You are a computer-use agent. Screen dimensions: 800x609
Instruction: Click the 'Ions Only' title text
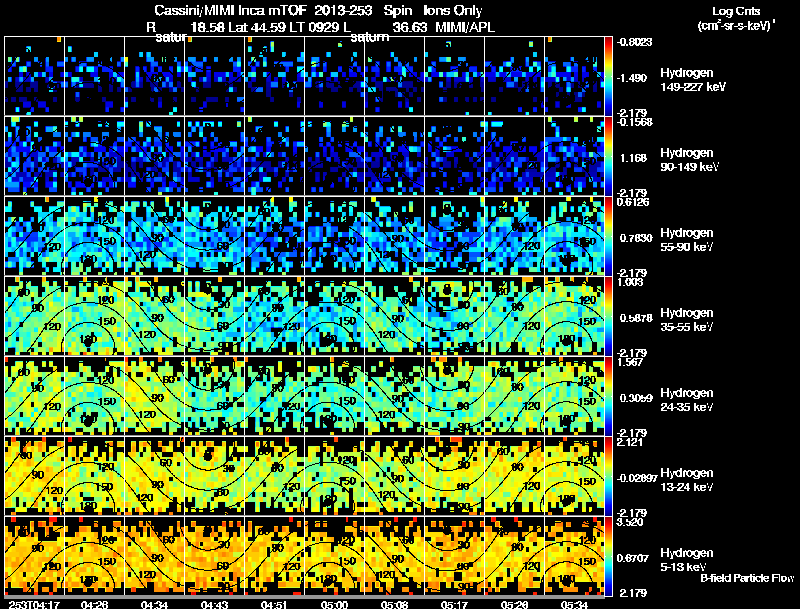tap(452, 11)
